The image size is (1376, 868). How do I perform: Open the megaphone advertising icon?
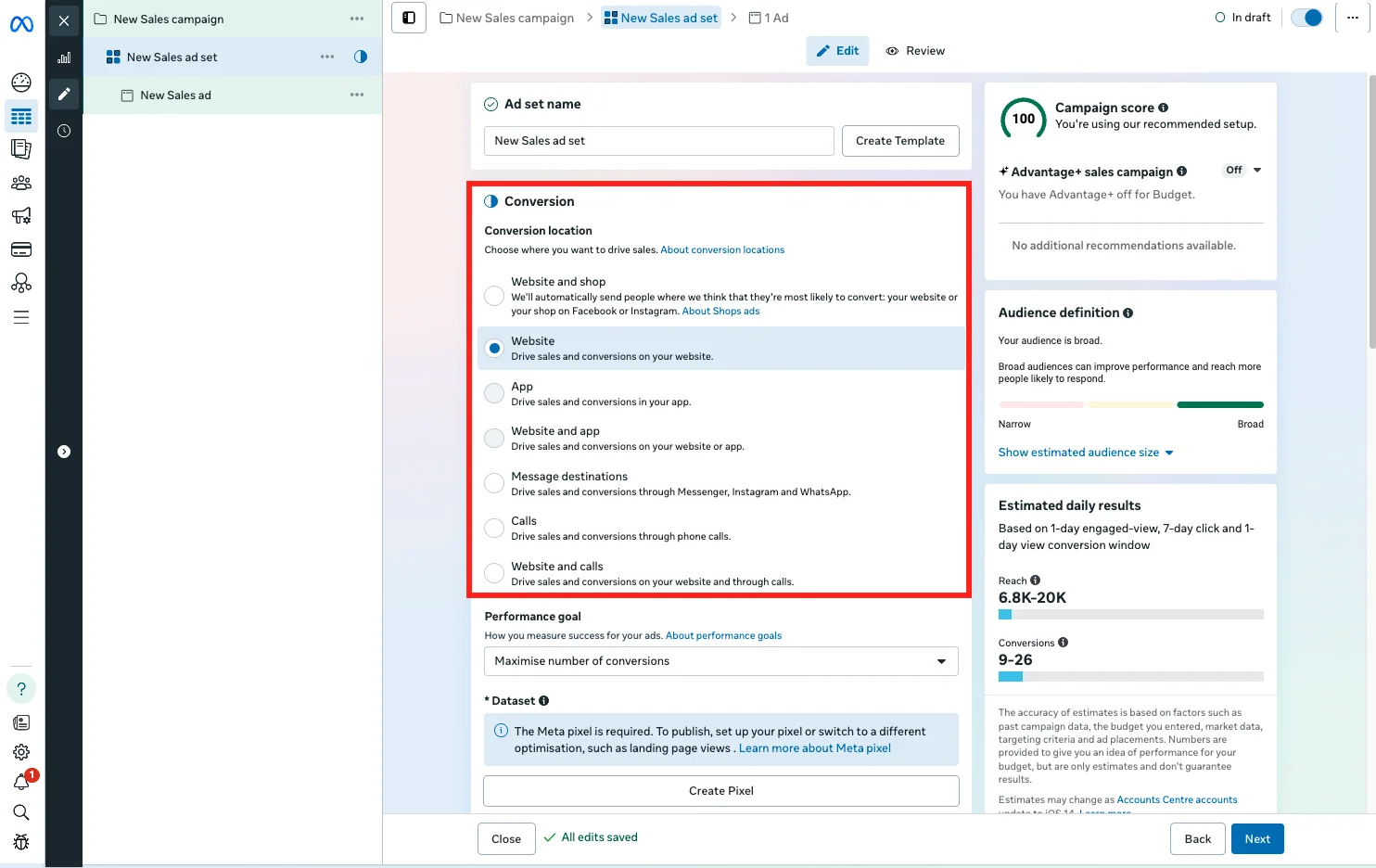[x=21, y=216]
